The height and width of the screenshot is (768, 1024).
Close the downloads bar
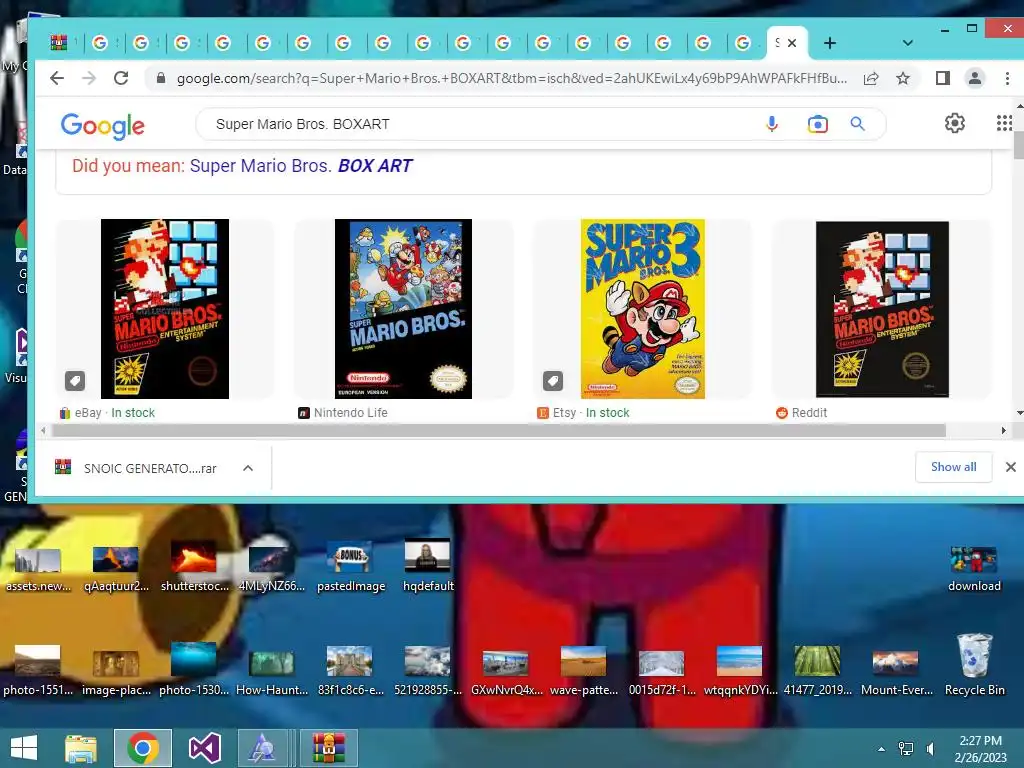[x=1010, y=467]
